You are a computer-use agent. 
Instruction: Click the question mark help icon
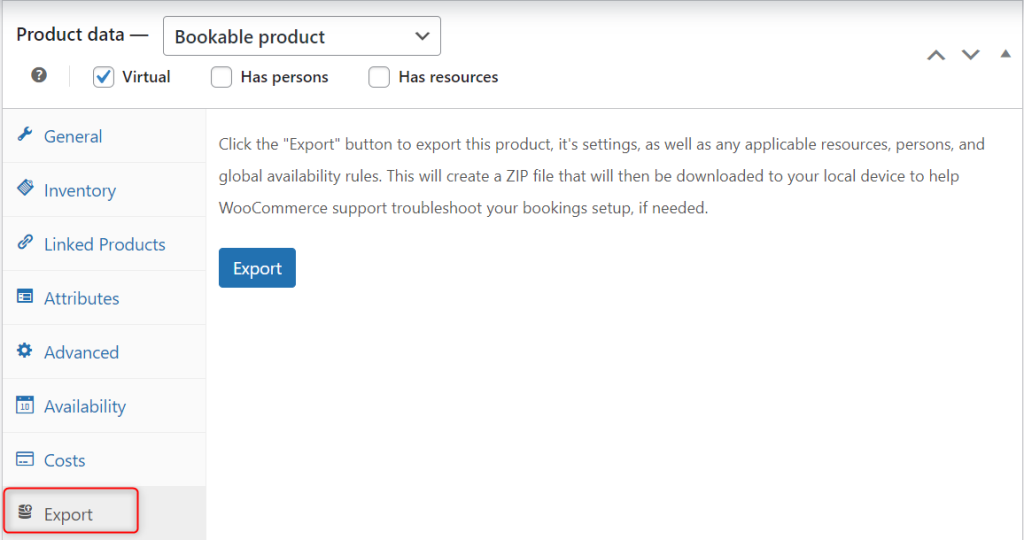coord(39,76)
